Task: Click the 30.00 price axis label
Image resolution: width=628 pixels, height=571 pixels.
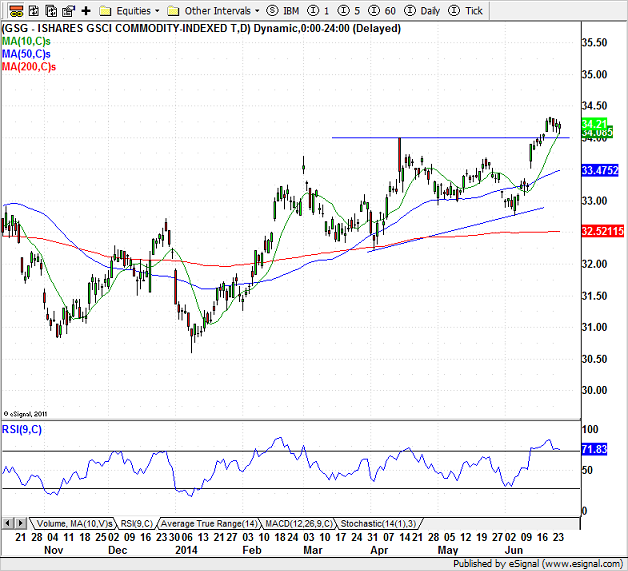Action: [x=594, y=390]
